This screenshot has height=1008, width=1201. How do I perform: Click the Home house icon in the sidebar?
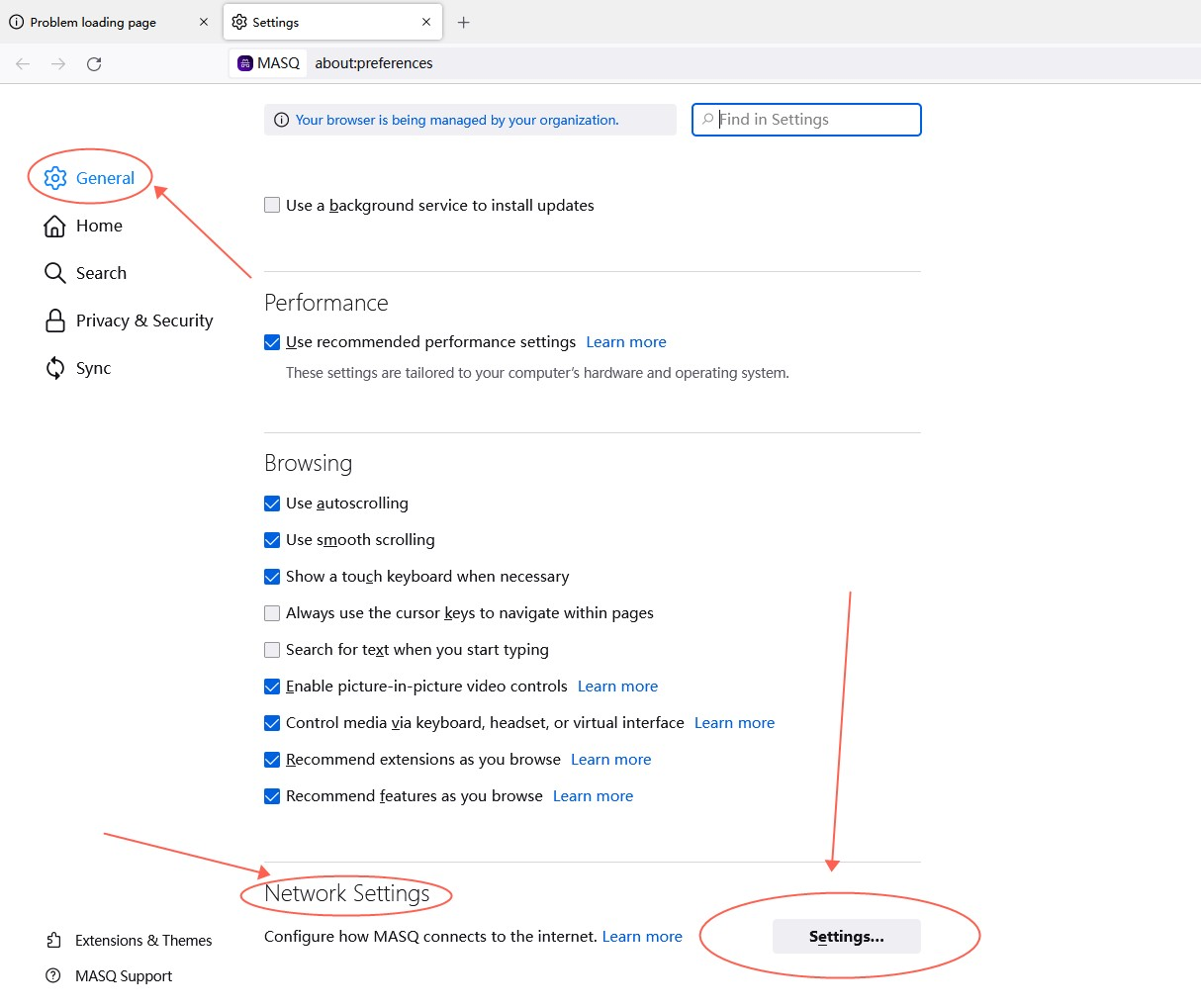coord(55,226)
